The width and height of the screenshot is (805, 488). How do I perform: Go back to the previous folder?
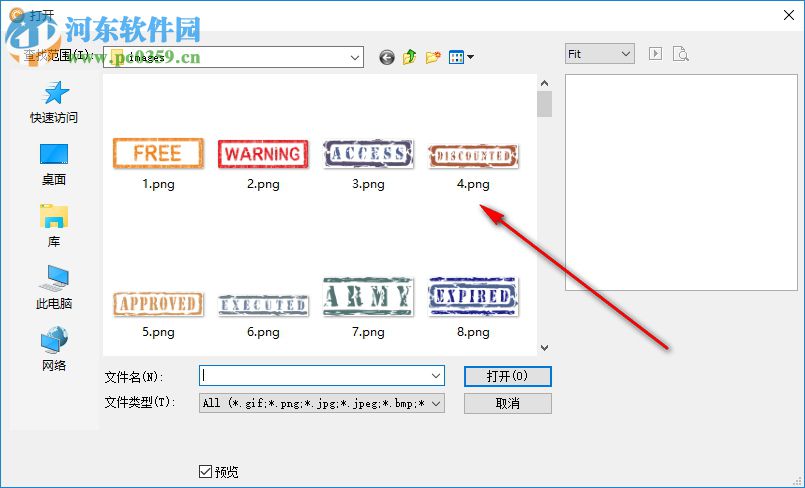click(387, 57)
